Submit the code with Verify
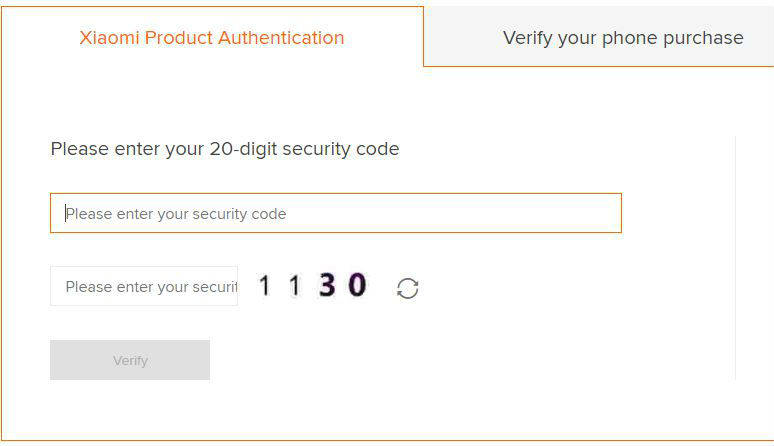This screenshot has width=774, height=446. (x=130, y=360)
